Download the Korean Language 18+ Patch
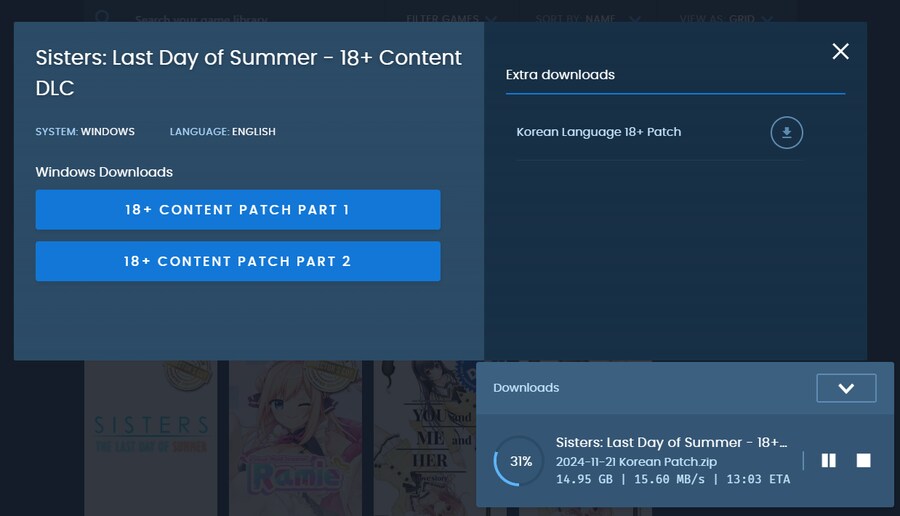The height and width of the screenshot is (516, 900). tap(786, 132)
